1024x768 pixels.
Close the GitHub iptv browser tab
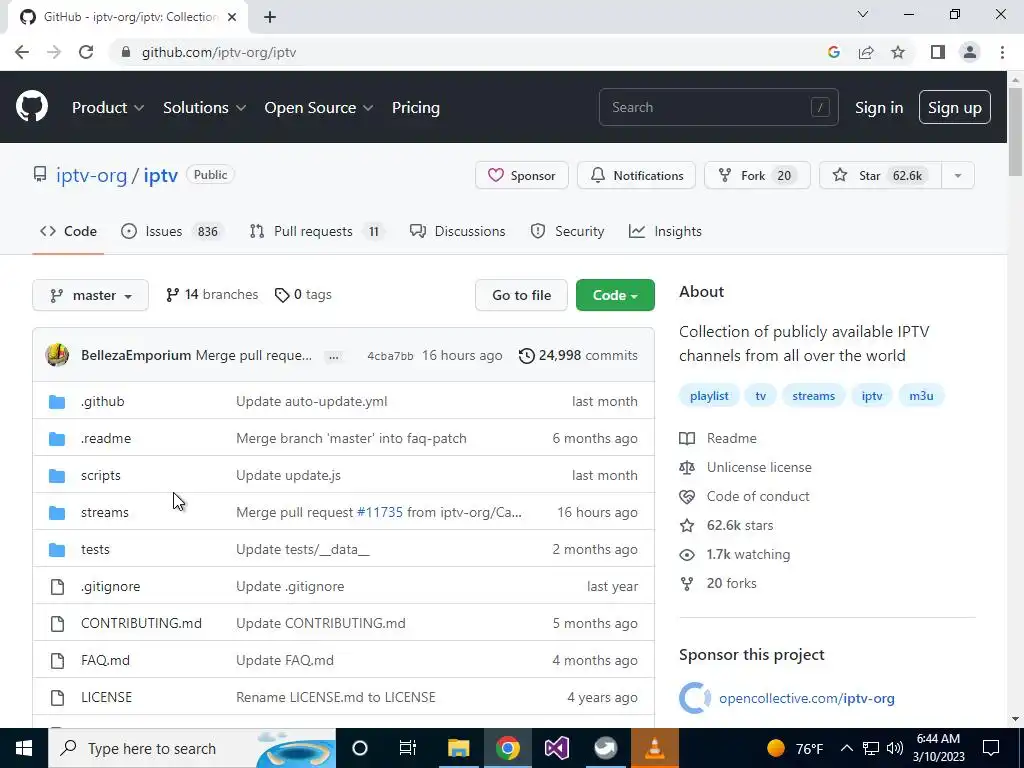(232, 17)
